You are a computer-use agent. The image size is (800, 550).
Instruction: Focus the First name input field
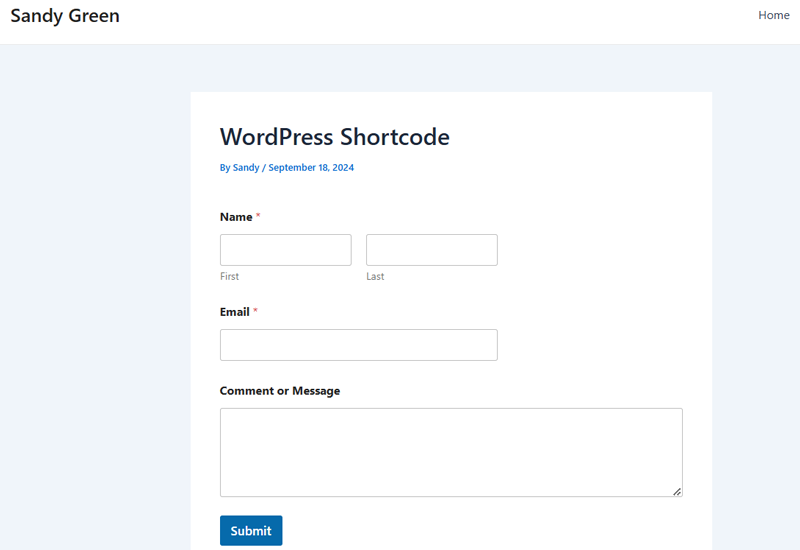point(286,250)
